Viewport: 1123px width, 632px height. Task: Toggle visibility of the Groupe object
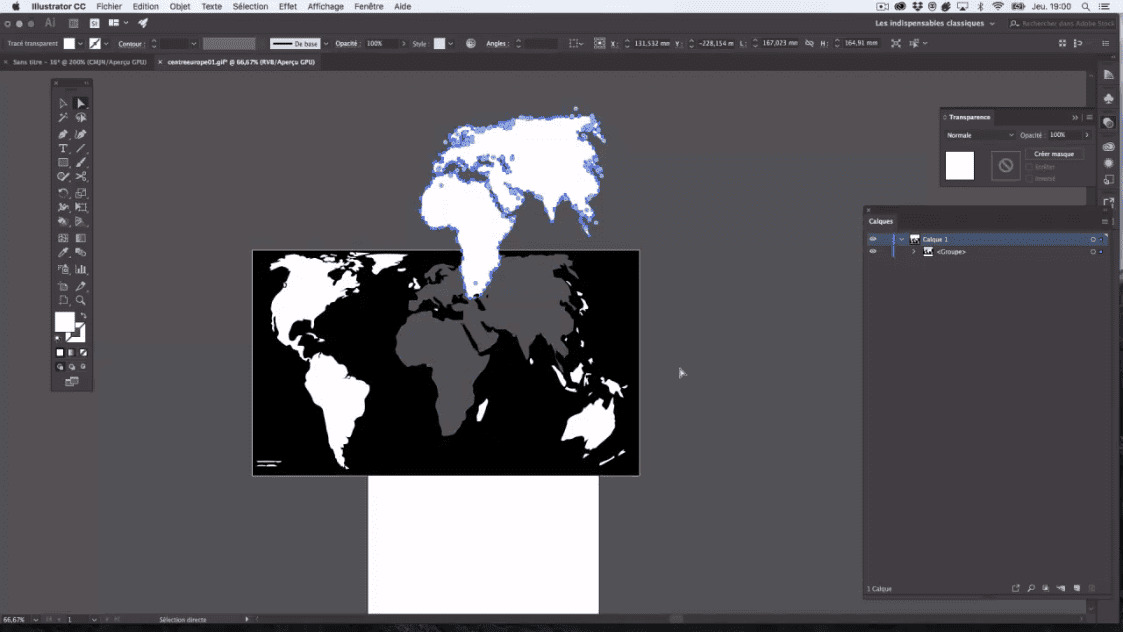click(873, 251)
